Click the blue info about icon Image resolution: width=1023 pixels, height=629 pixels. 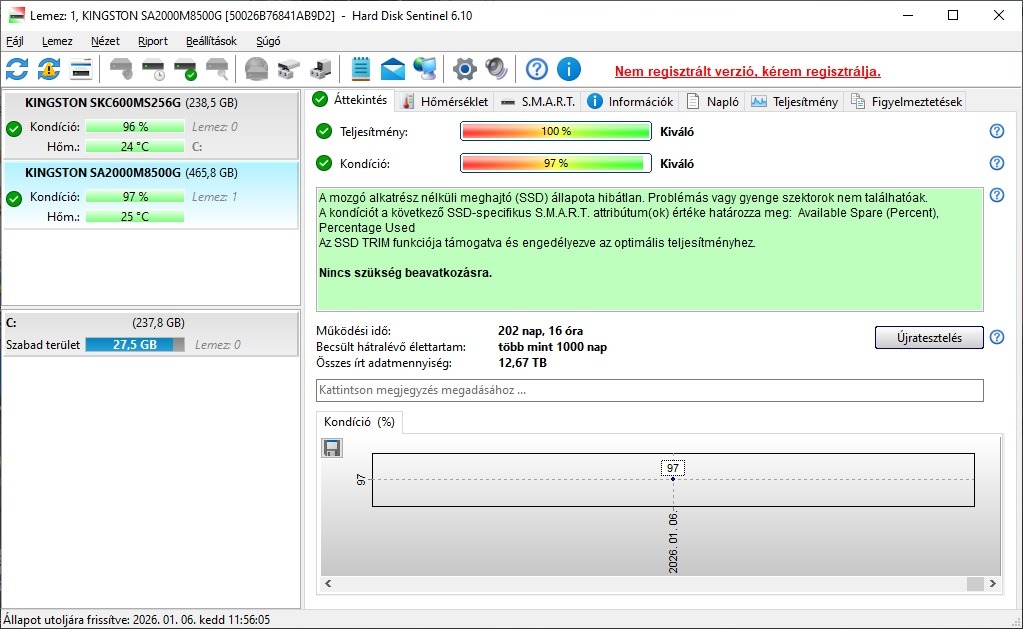pos(569,69)
